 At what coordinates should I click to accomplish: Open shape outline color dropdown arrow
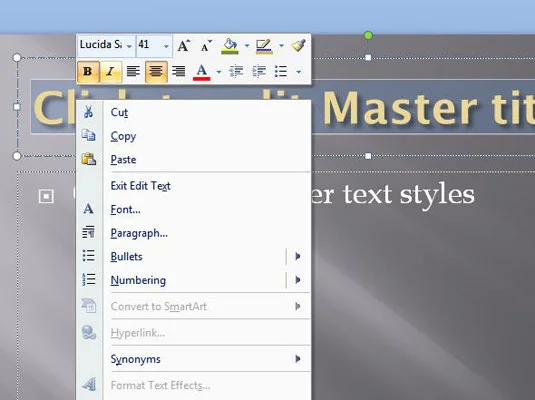coord(281,45)
